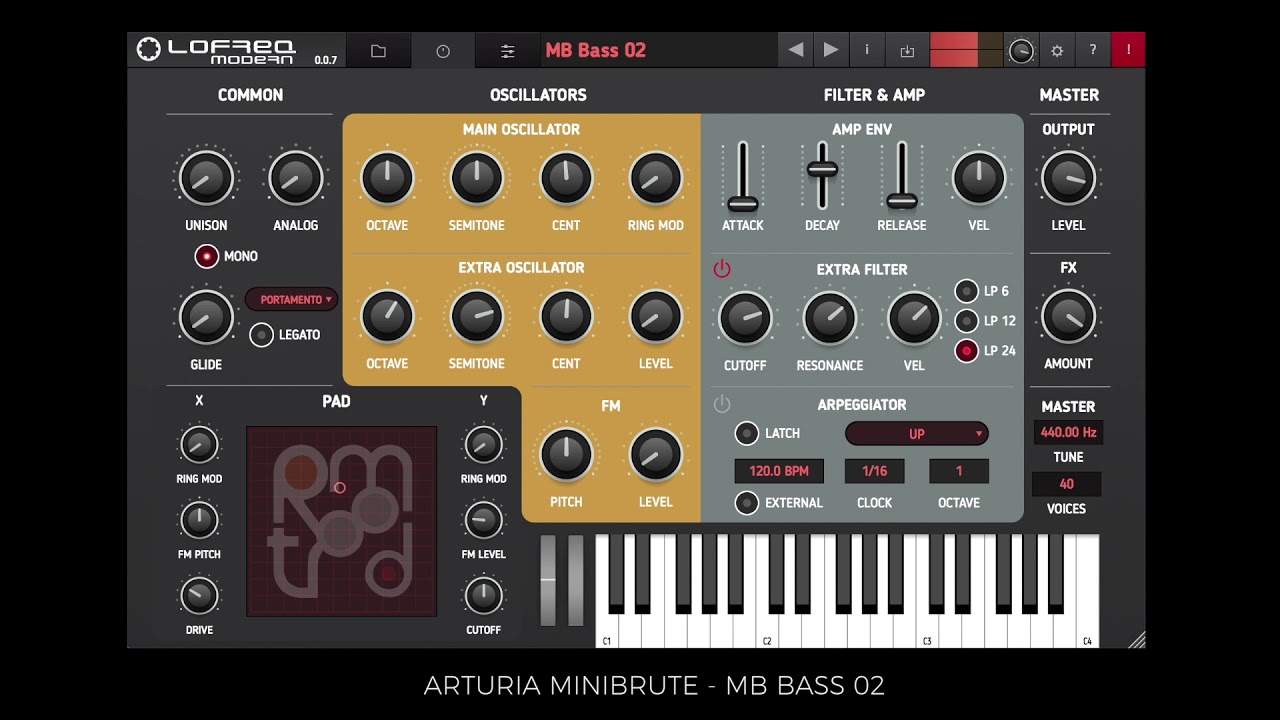The image size is (1280, 720).
Task: Click the pitch bend wheel strip
Action: click(548, 581)
